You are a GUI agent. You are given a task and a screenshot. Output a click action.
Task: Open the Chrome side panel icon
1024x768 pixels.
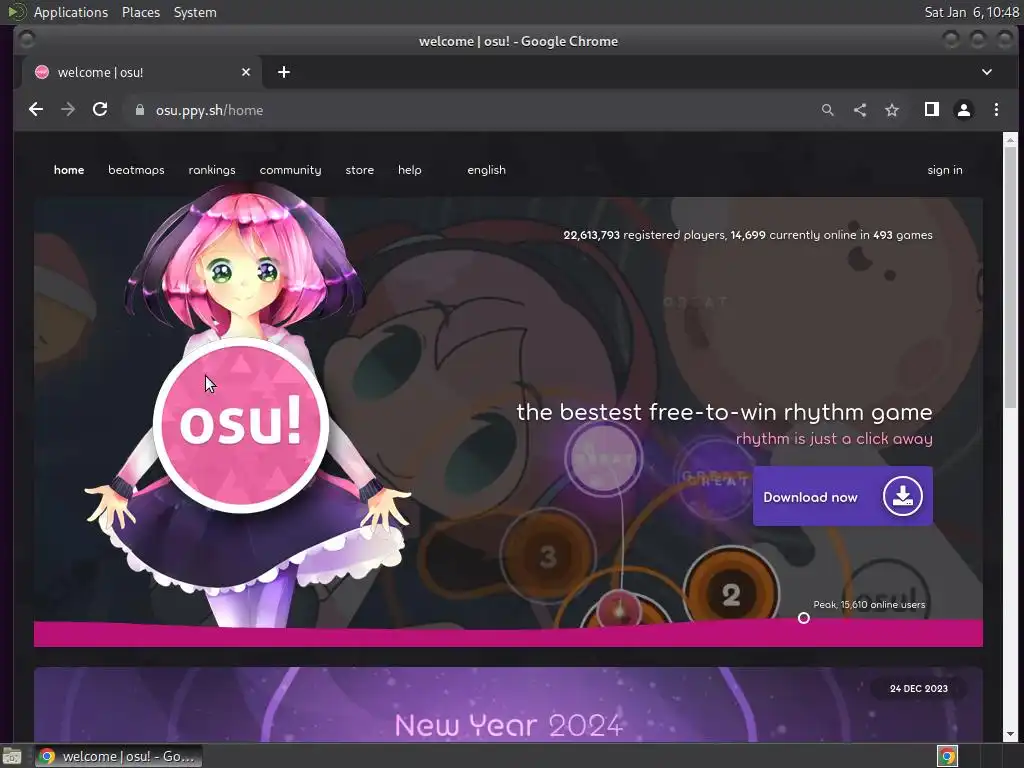tap(932, 110)
